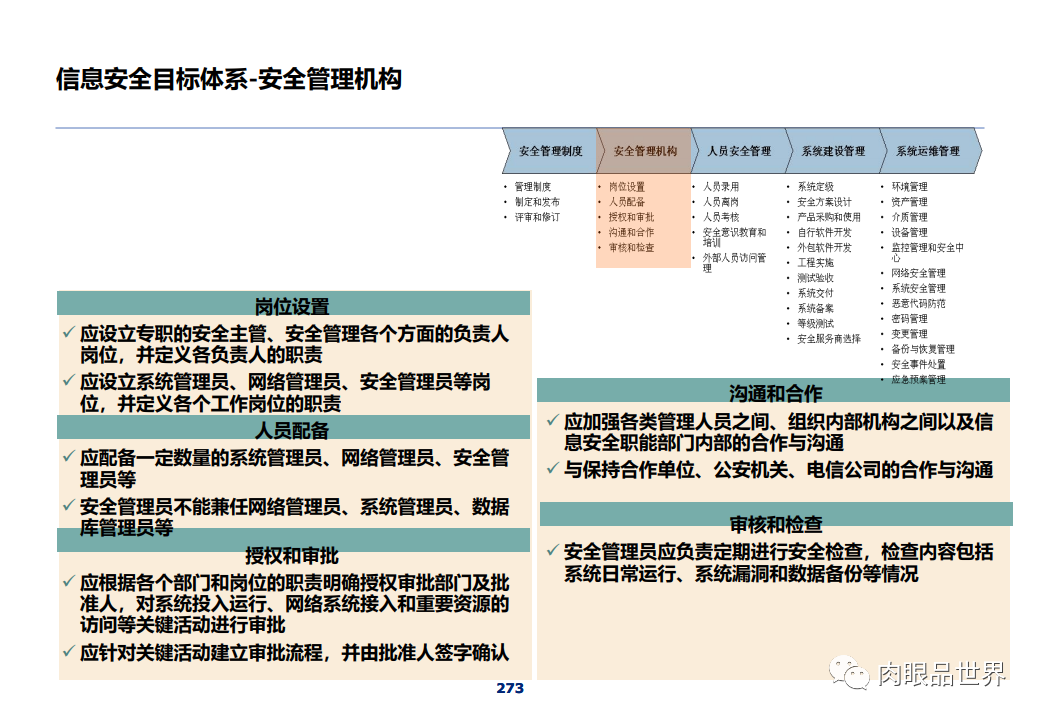Click the checkmark beside 应加强各类管理人员之间

[x=551, y=419]
